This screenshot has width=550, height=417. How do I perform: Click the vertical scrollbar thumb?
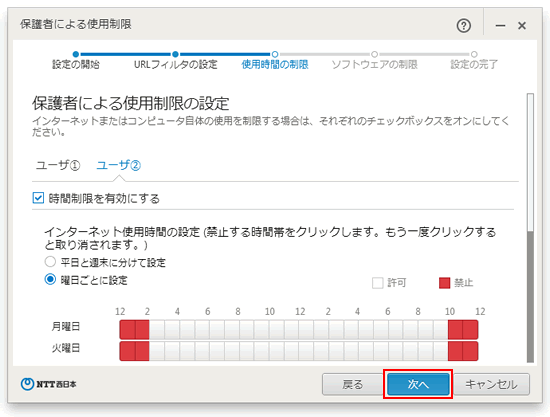(x=530, y=296)
